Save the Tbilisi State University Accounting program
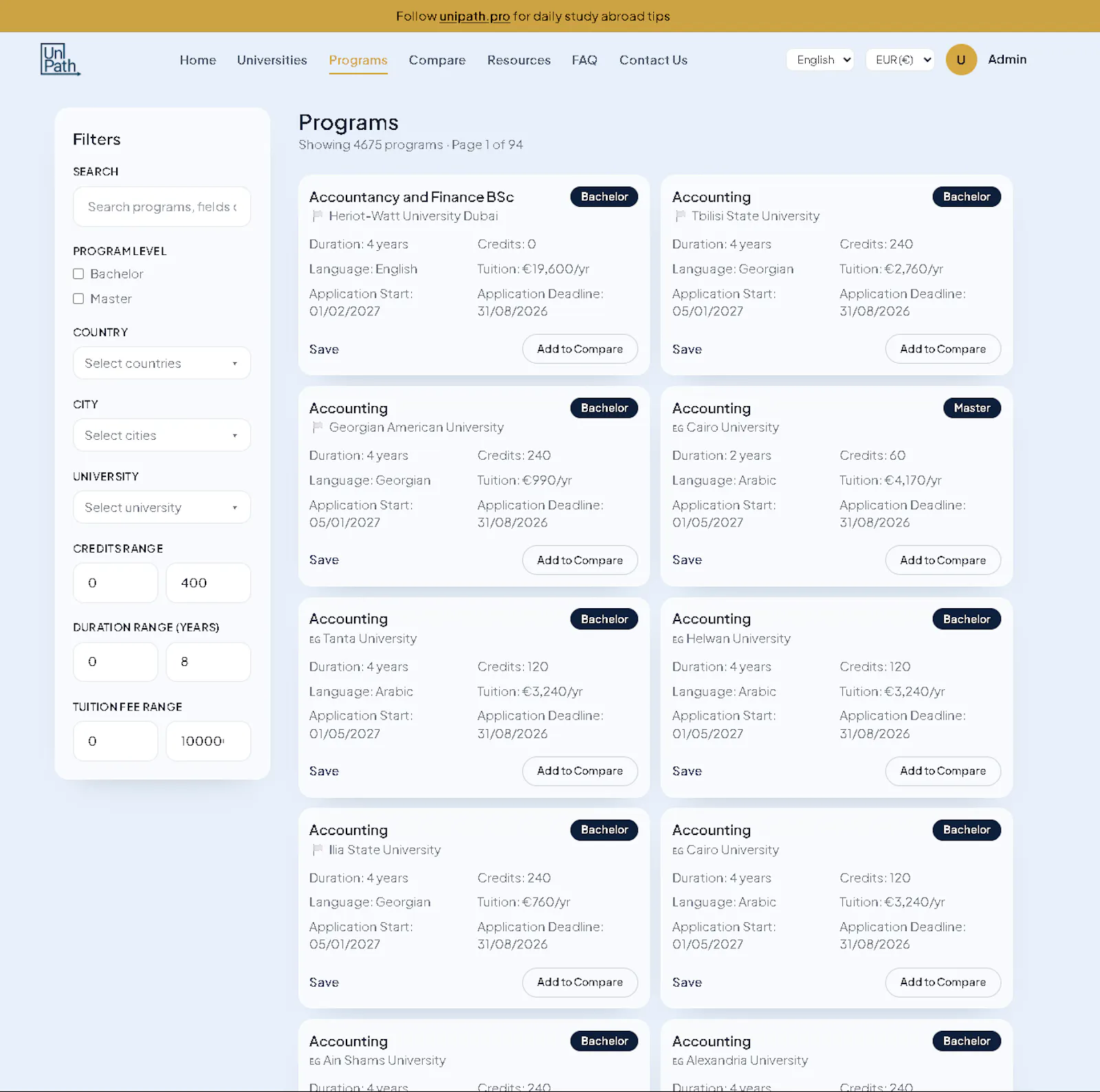This screenshot has width=1100, height=1092. pyautogui.click(x=687, y=349)
